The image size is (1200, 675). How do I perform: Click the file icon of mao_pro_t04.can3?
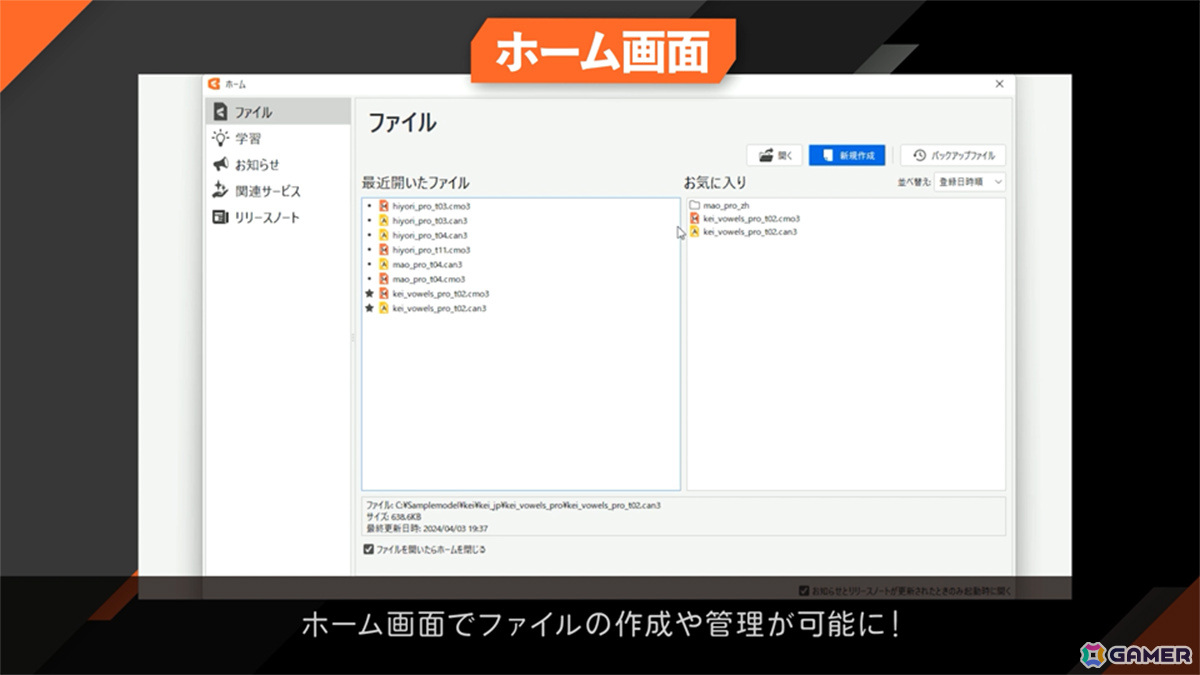(384, 264)
